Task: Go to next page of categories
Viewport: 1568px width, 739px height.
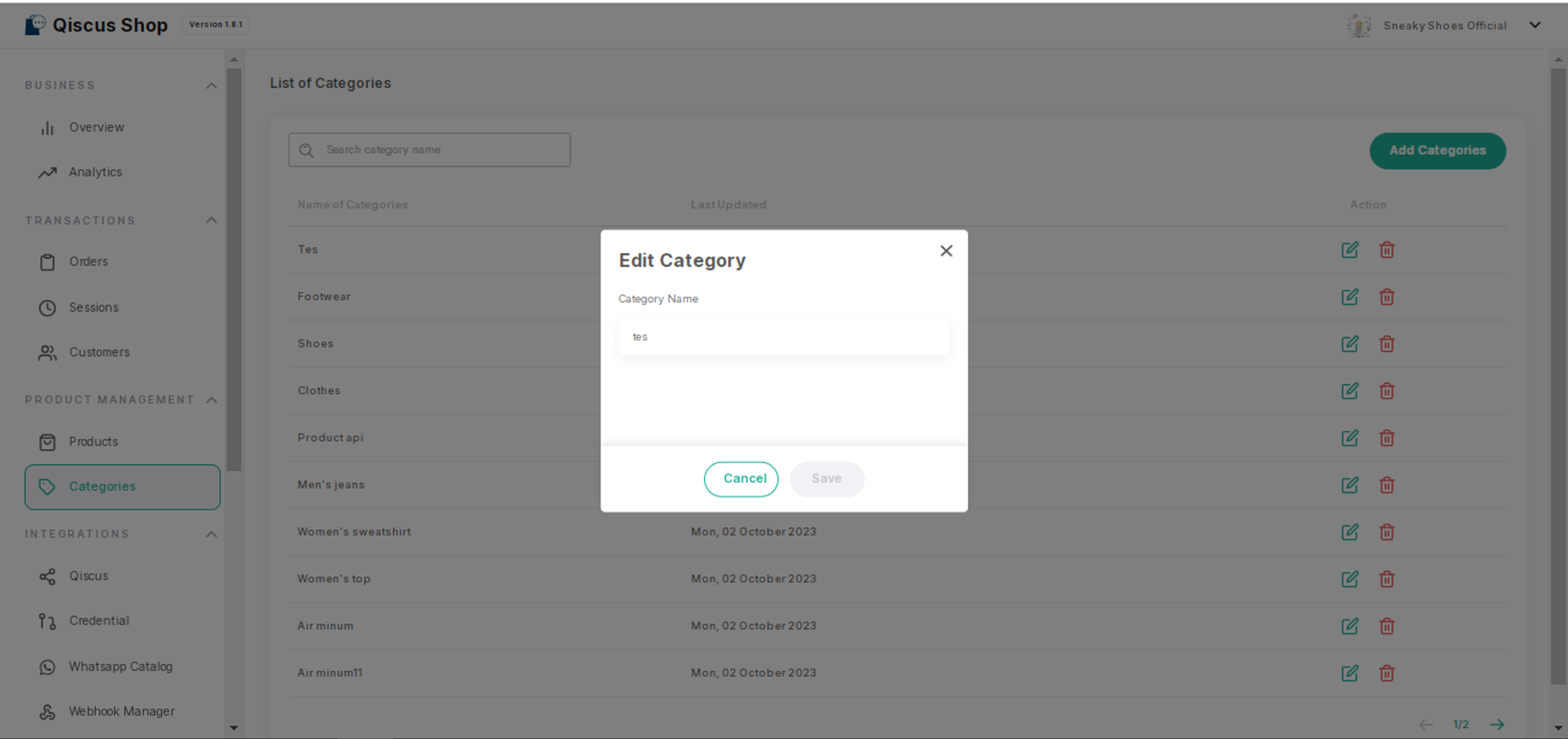Action: click(x=1497, y=724)
